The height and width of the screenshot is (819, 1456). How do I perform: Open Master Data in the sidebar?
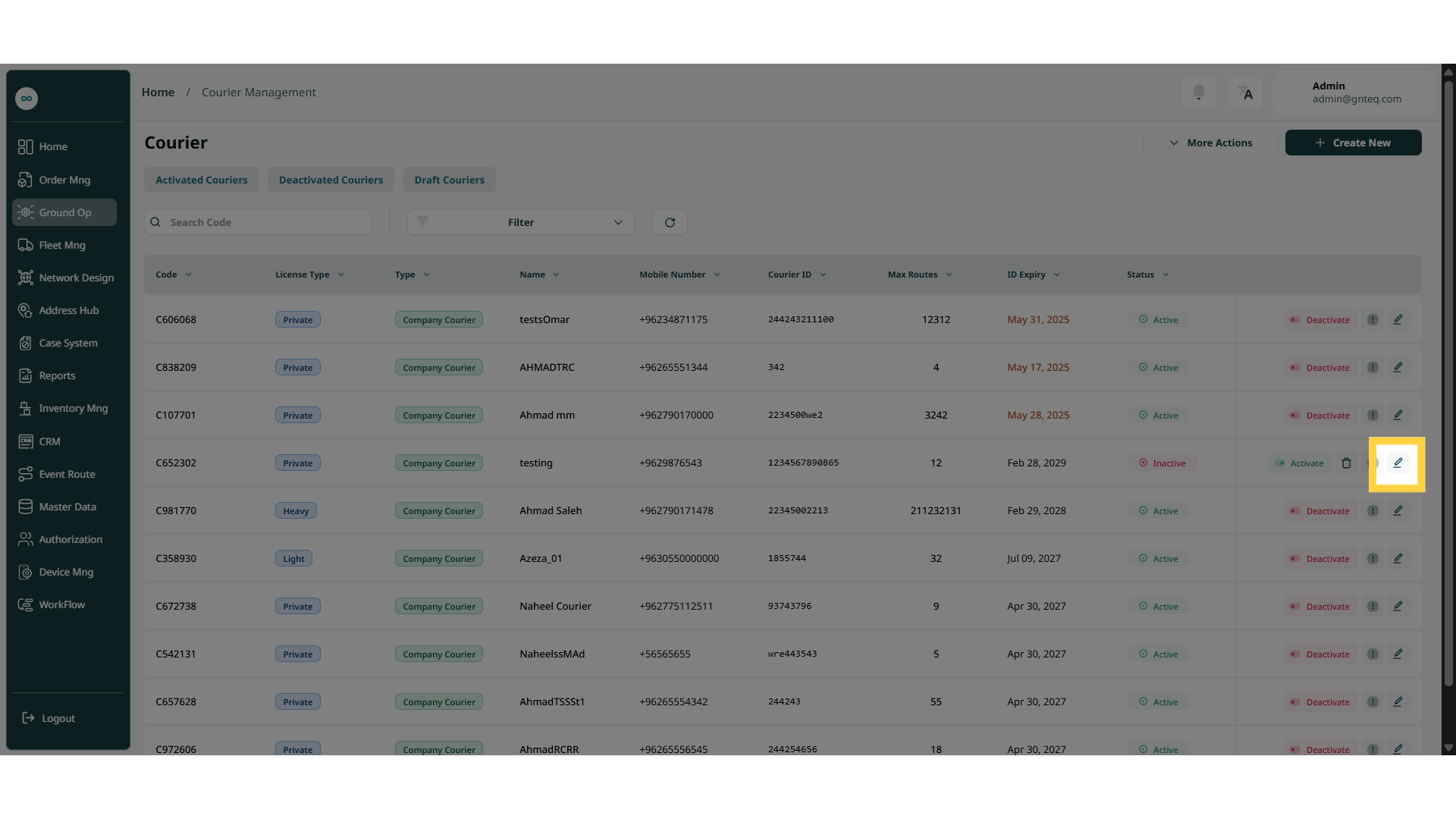pos(64,507)
